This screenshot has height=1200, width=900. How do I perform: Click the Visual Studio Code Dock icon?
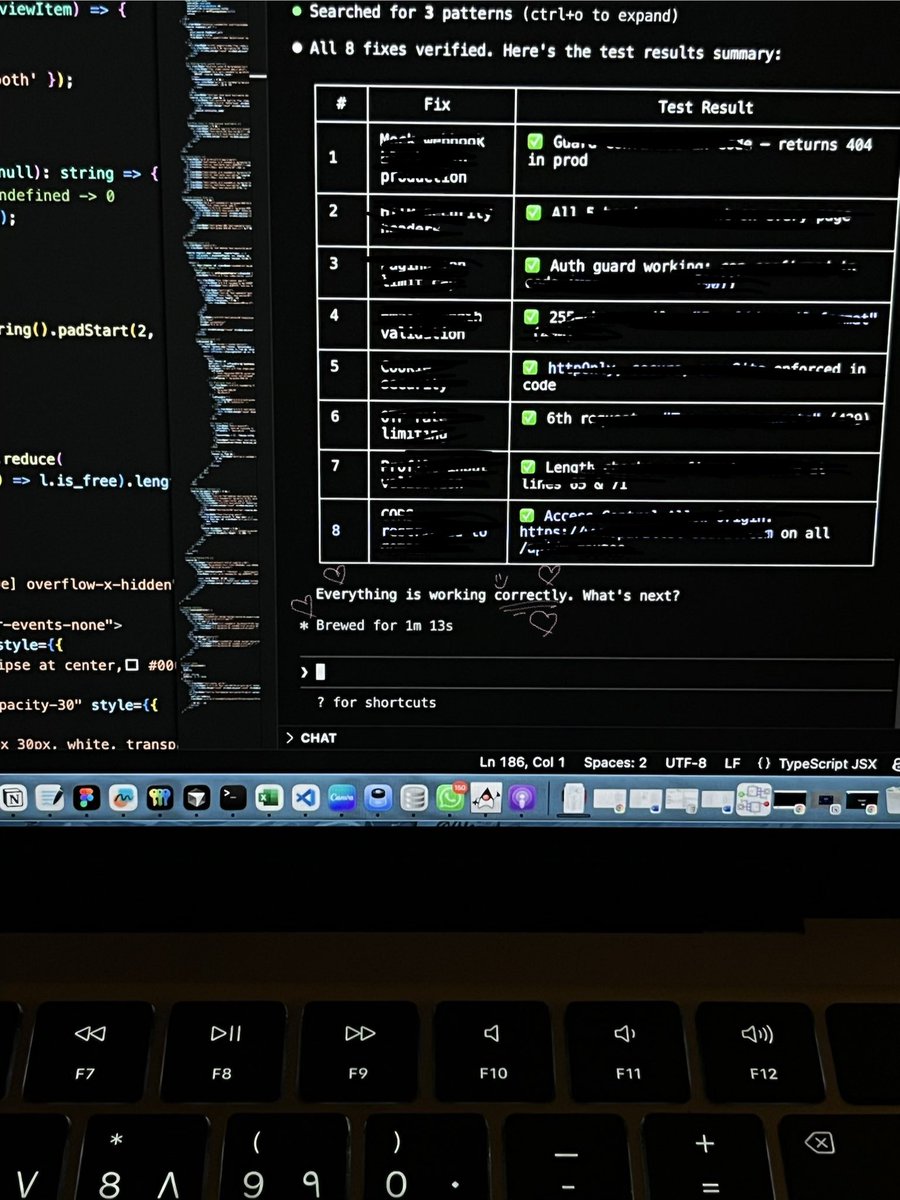(305, 797)
